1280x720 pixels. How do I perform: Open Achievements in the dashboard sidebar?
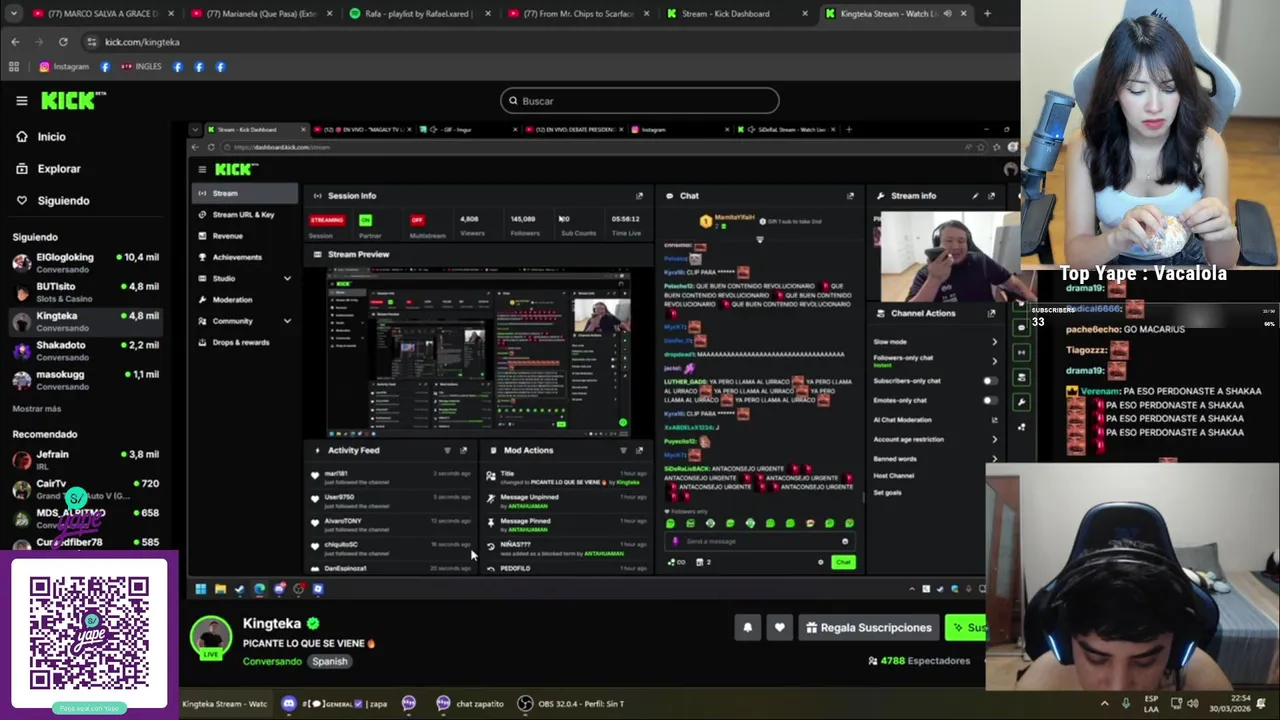[x=237, y=257]
